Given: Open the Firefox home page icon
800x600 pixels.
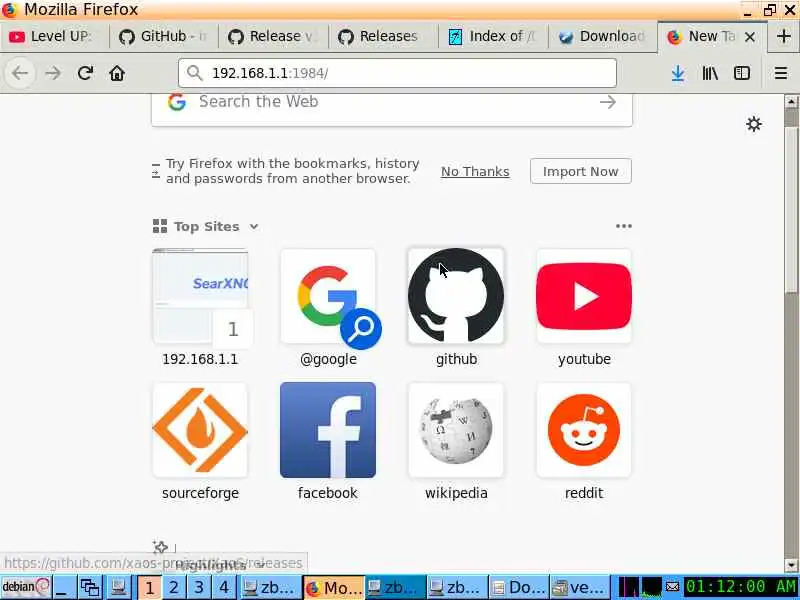Looking at the screenshot, I should tap(117, 73).
